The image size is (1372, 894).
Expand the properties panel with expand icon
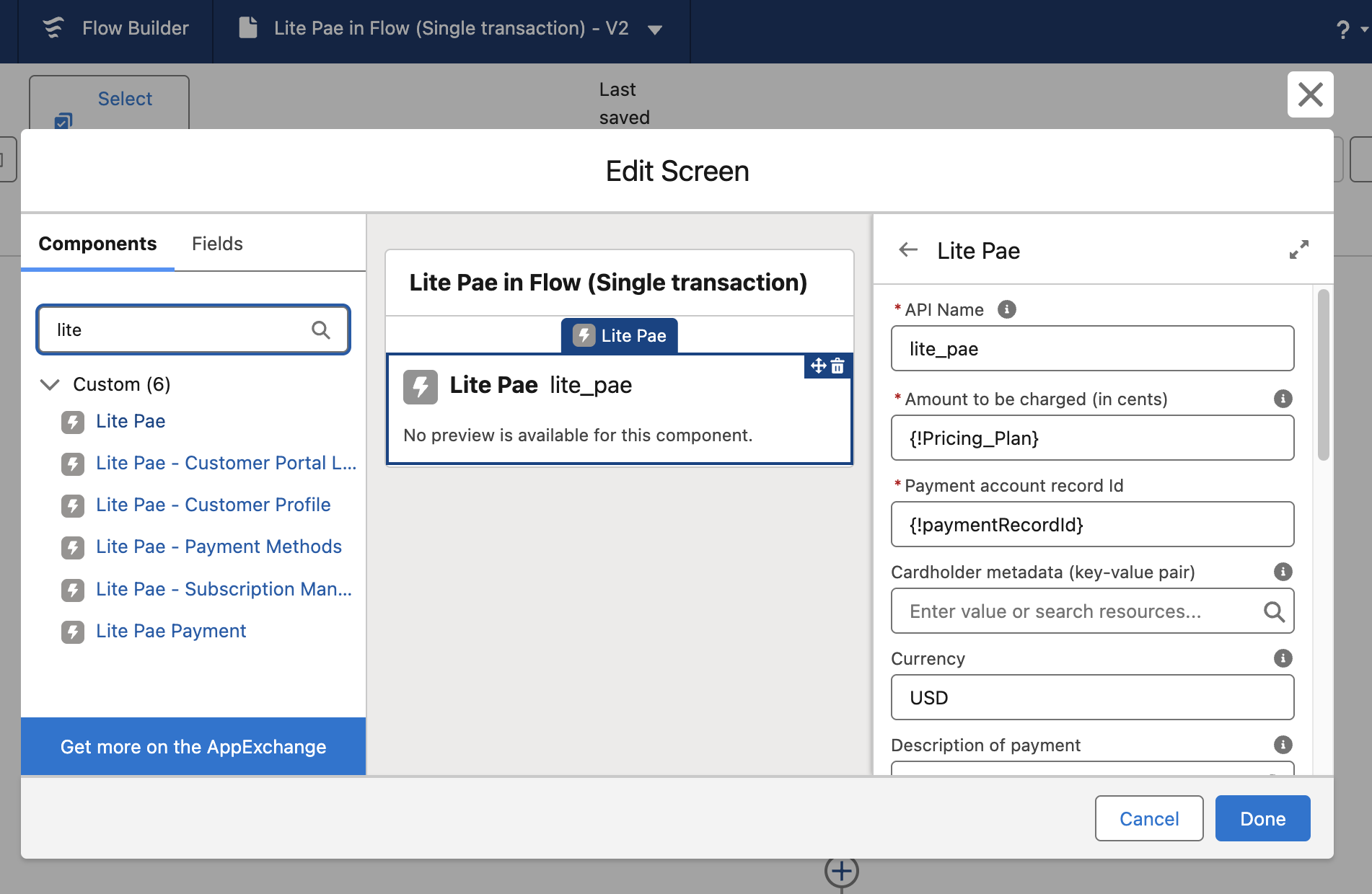(1298, 250)
